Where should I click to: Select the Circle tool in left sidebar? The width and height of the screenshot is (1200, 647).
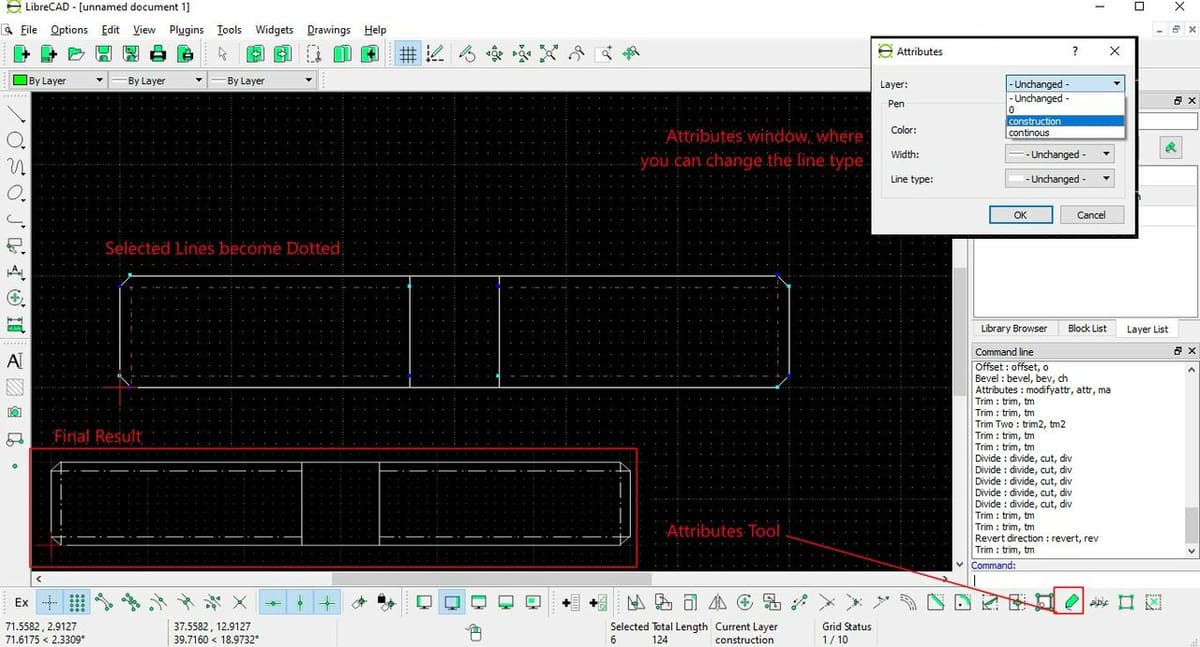point(15,140)
